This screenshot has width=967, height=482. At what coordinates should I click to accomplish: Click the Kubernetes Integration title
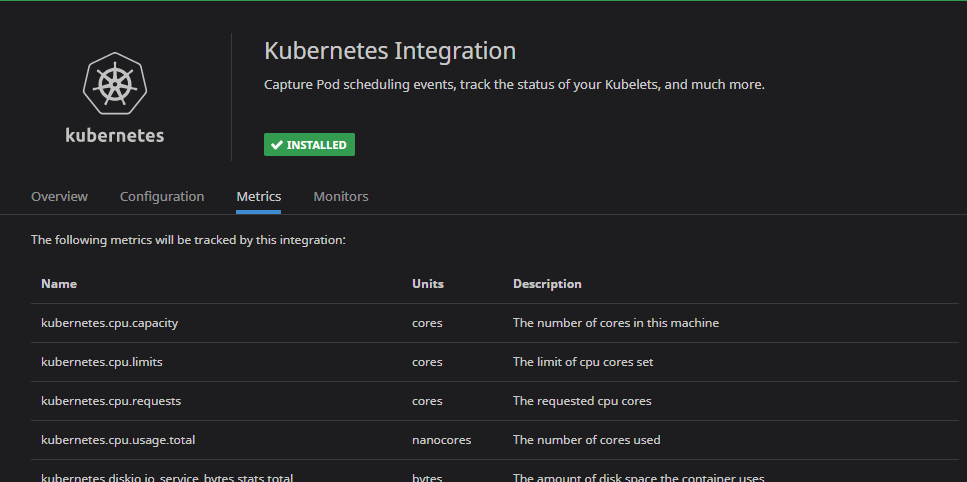(390, 51)
